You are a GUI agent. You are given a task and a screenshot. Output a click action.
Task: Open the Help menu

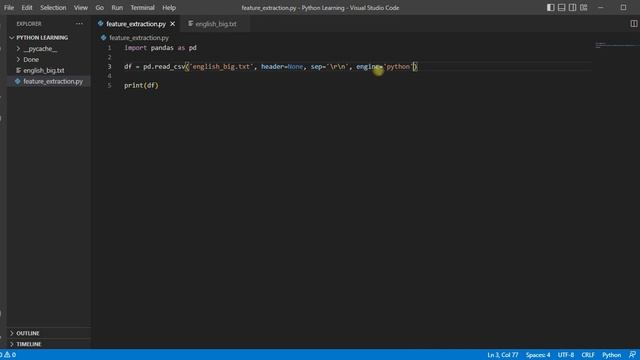169,8
